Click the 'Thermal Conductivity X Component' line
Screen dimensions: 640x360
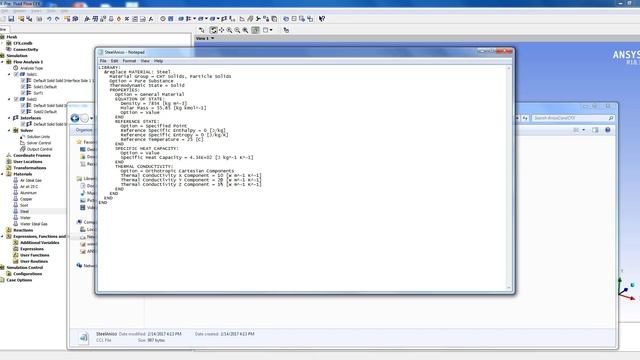191,176
